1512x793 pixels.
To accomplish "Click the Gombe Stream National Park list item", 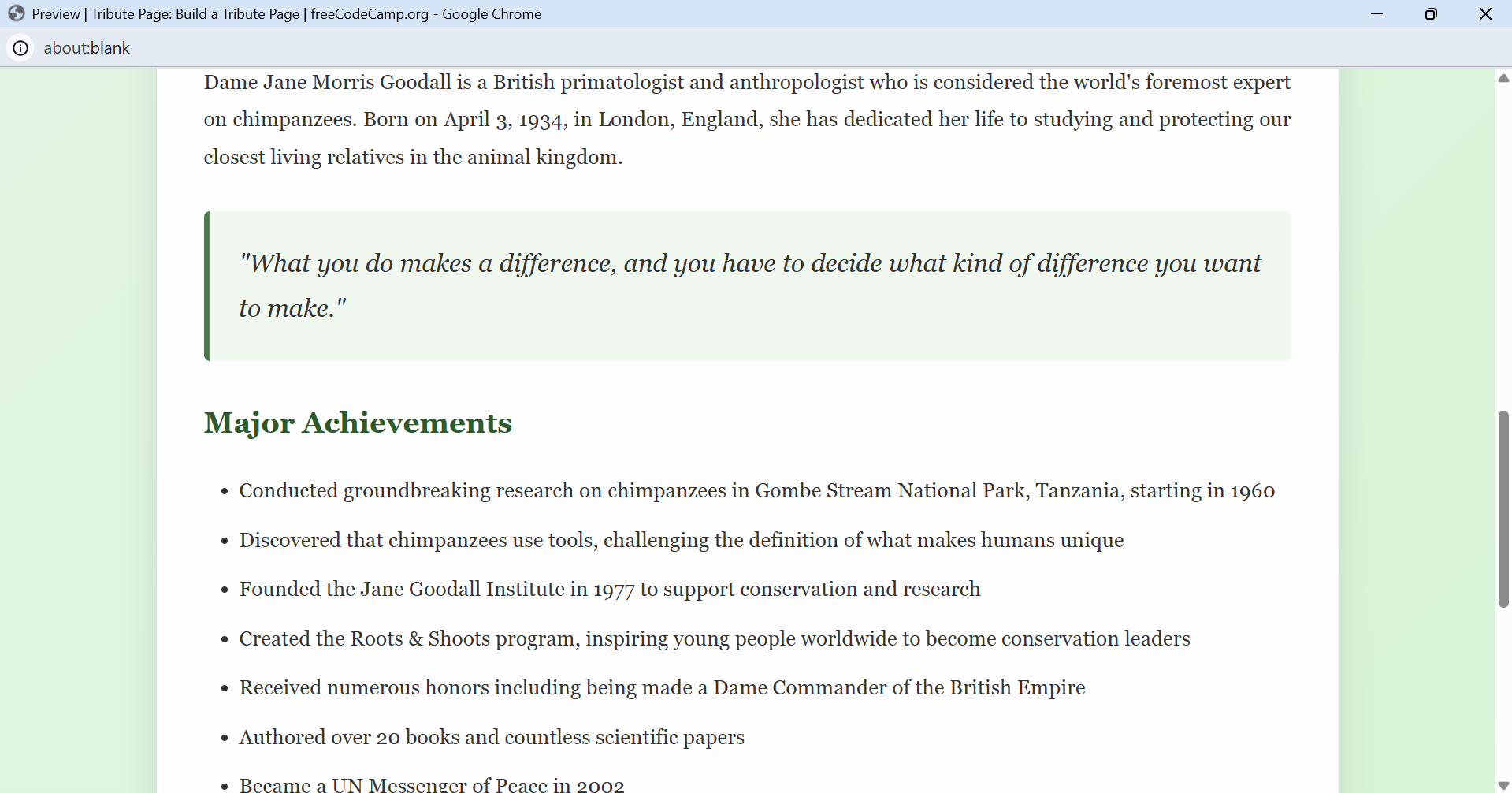I will 756,491.
